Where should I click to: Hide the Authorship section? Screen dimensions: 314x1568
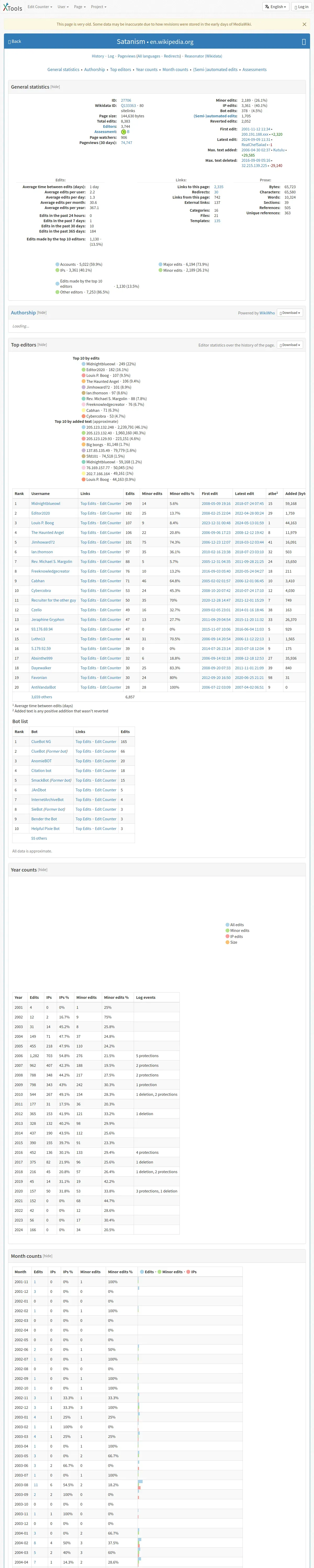pyautogui.click(x=41, y=313)
